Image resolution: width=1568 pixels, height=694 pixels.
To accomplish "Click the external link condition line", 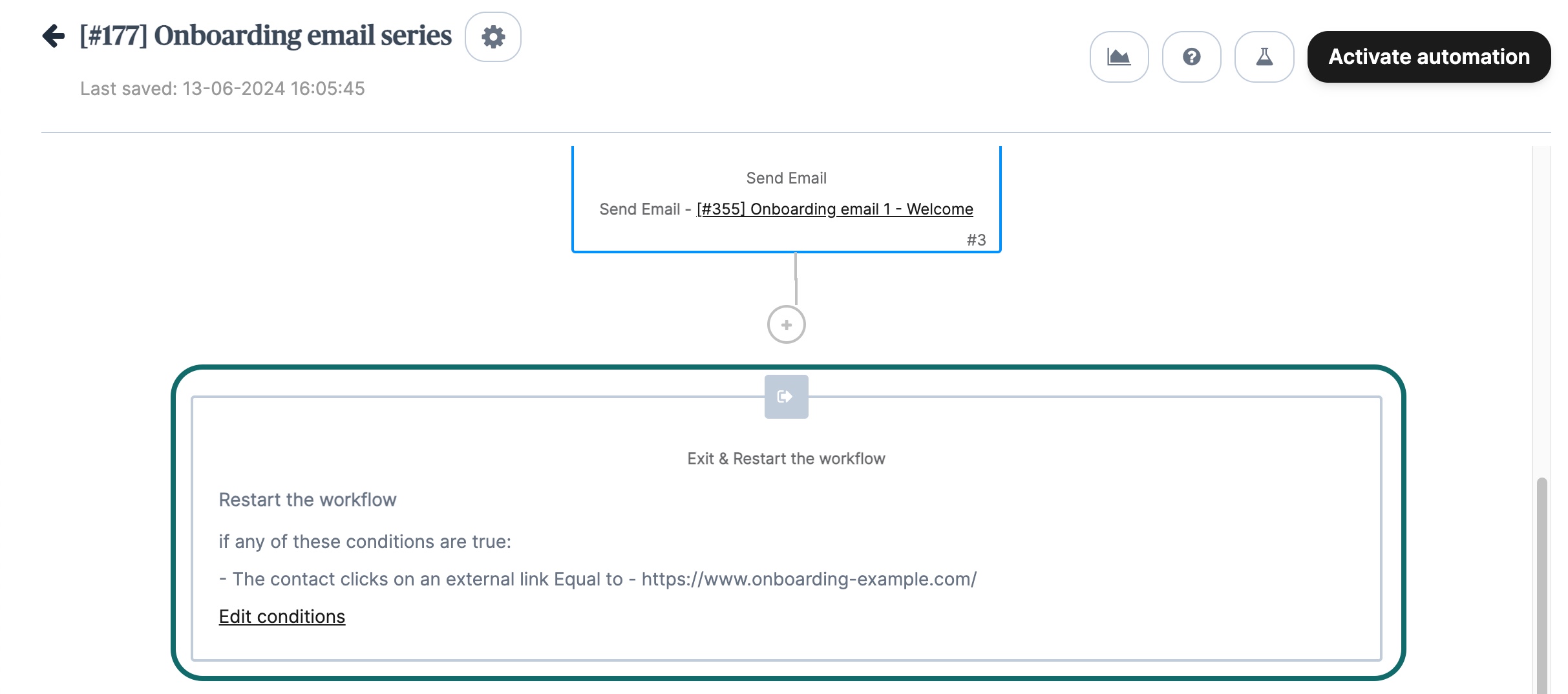I will coord(597,579).
